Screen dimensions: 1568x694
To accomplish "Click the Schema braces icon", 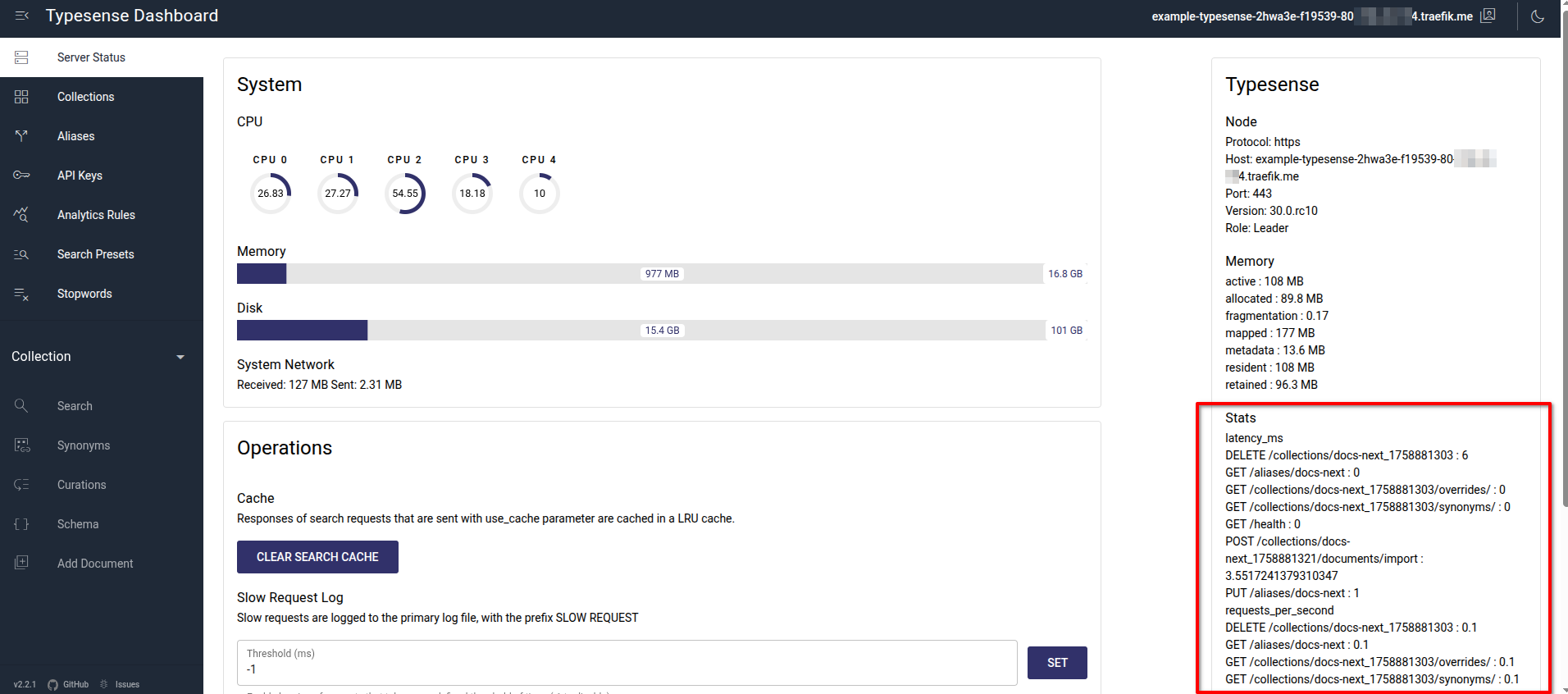I will [x=21, y=524].
